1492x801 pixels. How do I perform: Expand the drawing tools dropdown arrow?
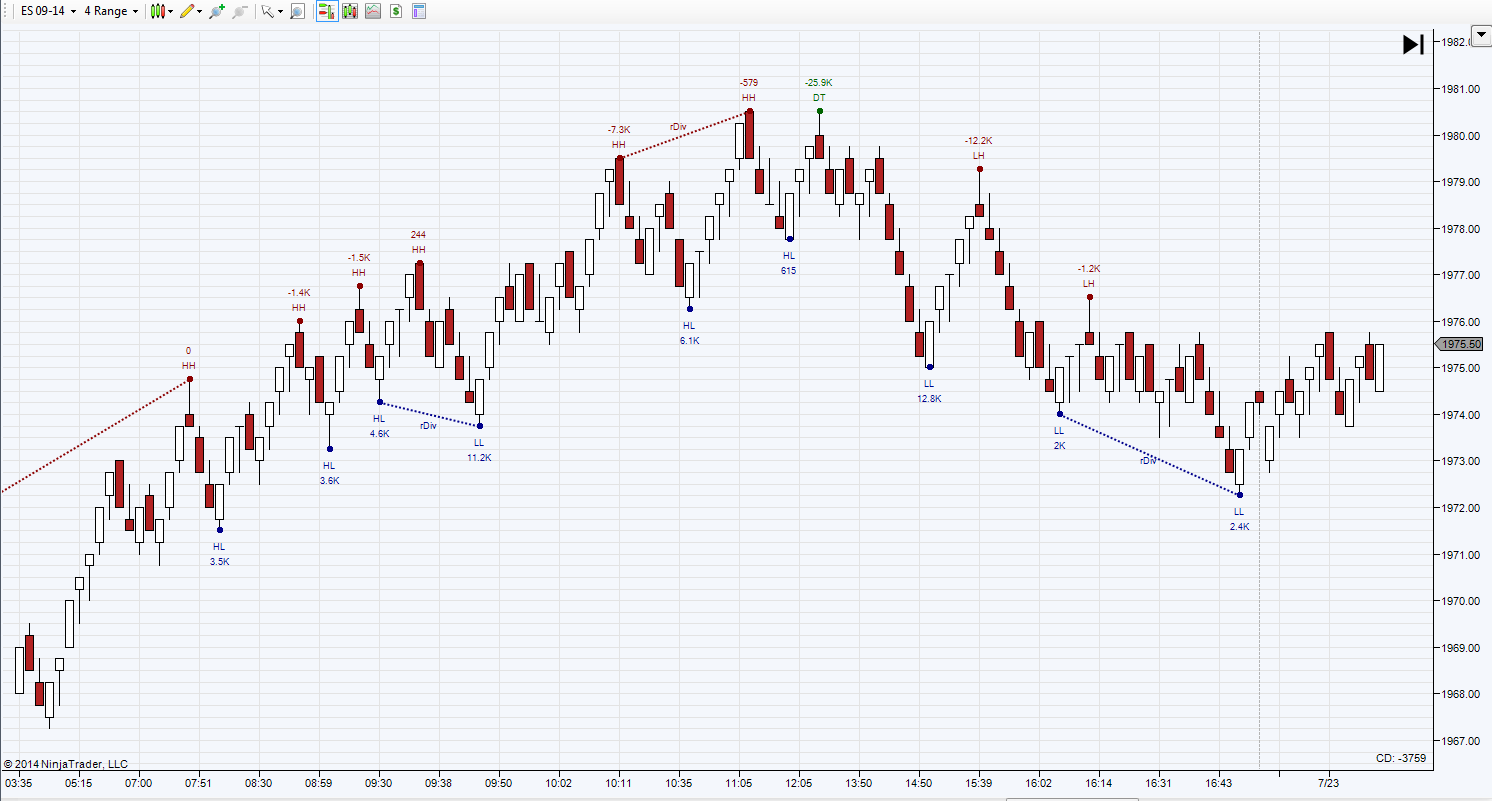pos(200,11)
